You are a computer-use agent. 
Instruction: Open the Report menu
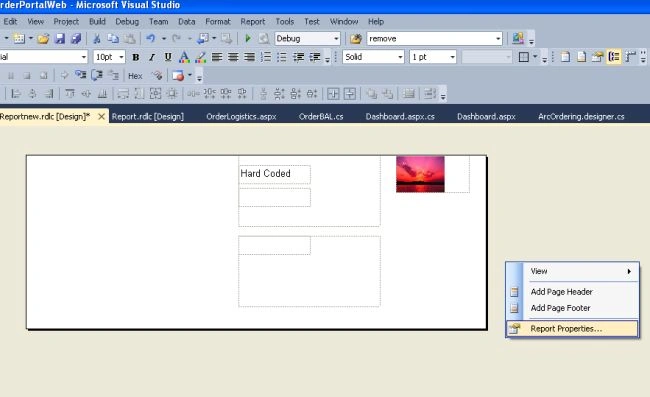pos(252,22)
